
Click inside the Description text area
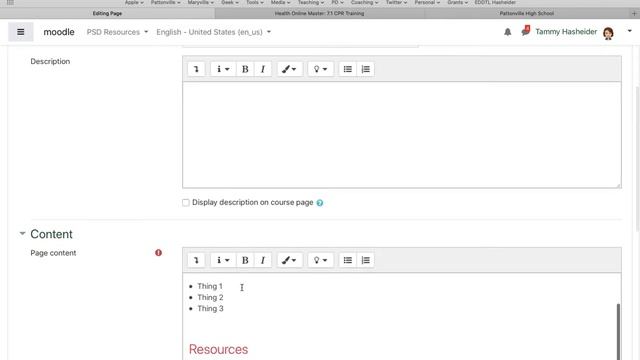coord(402,135)
